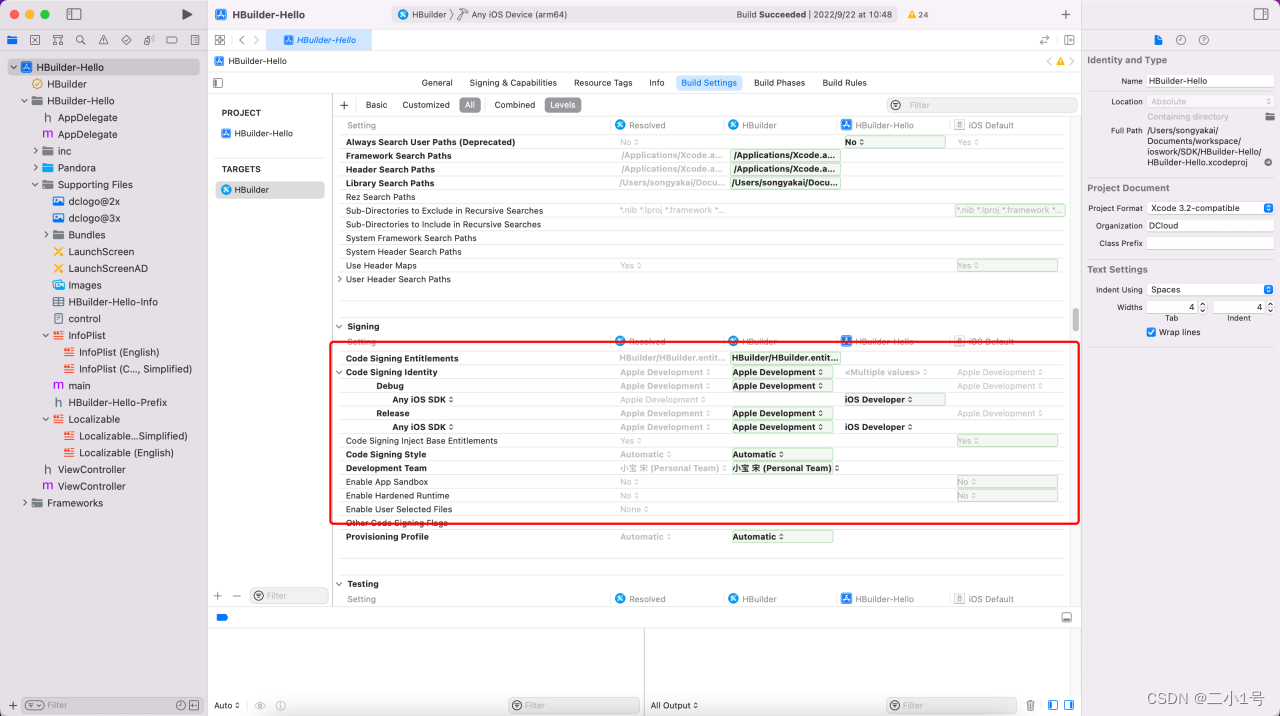Increment the Tab width stepper
1280x716 pixels.
[x=1203, y=304]
